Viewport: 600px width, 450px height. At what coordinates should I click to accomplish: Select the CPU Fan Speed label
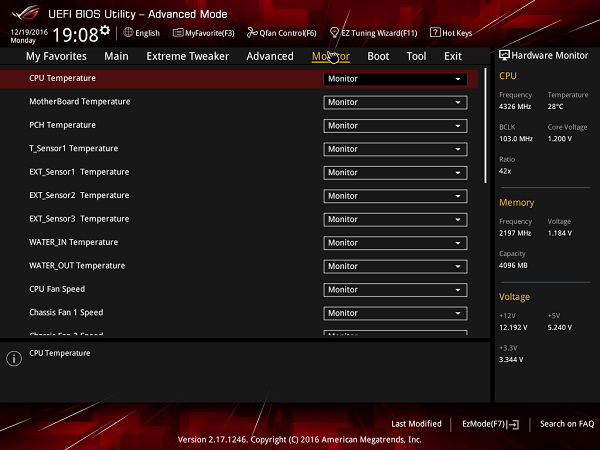click(57, 289)
